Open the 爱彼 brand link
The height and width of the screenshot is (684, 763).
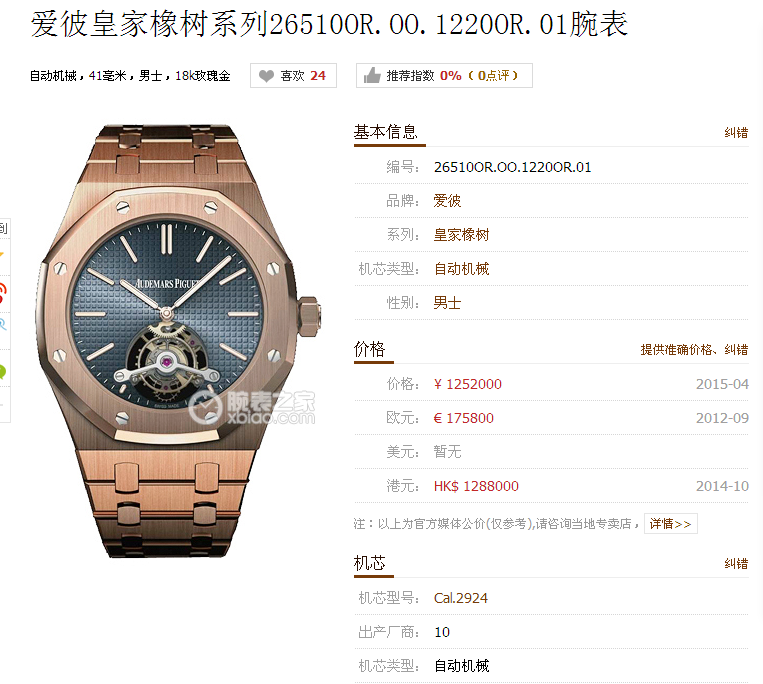tap(447, 200)
